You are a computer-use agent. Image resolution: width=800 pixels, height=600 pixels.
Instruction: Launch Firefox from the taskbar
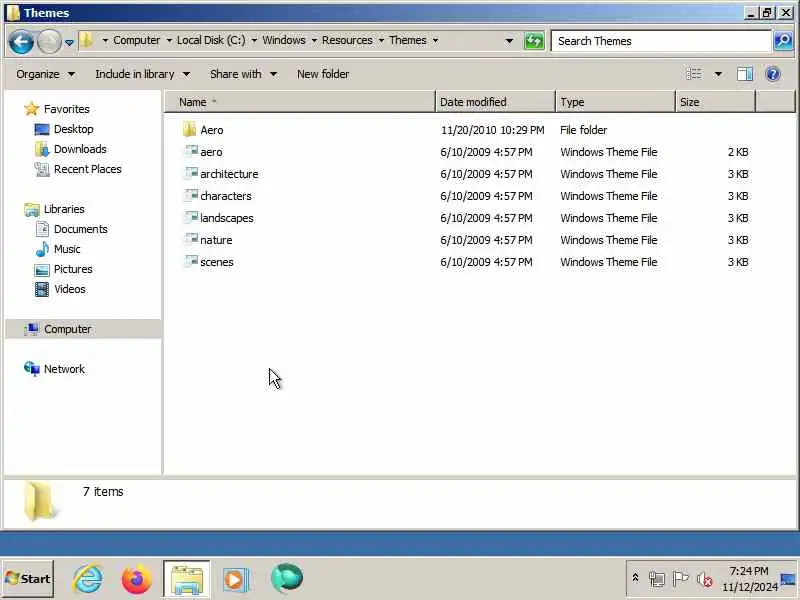pos(136,579)
